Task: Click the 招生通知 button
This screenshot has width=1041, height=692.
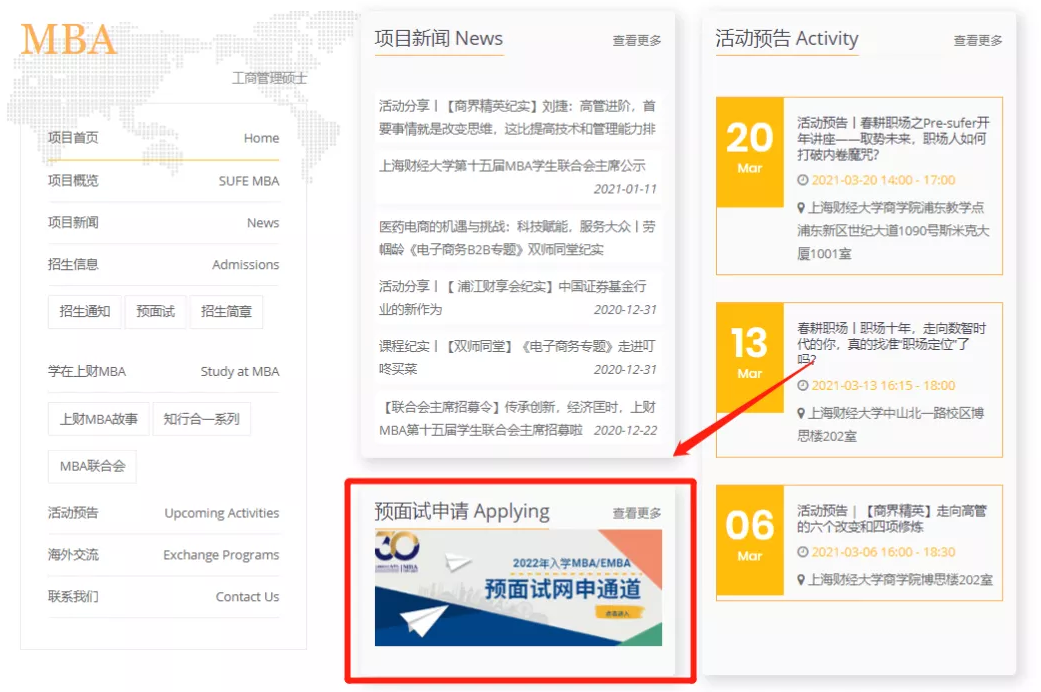Action: (x=84, y=311)
